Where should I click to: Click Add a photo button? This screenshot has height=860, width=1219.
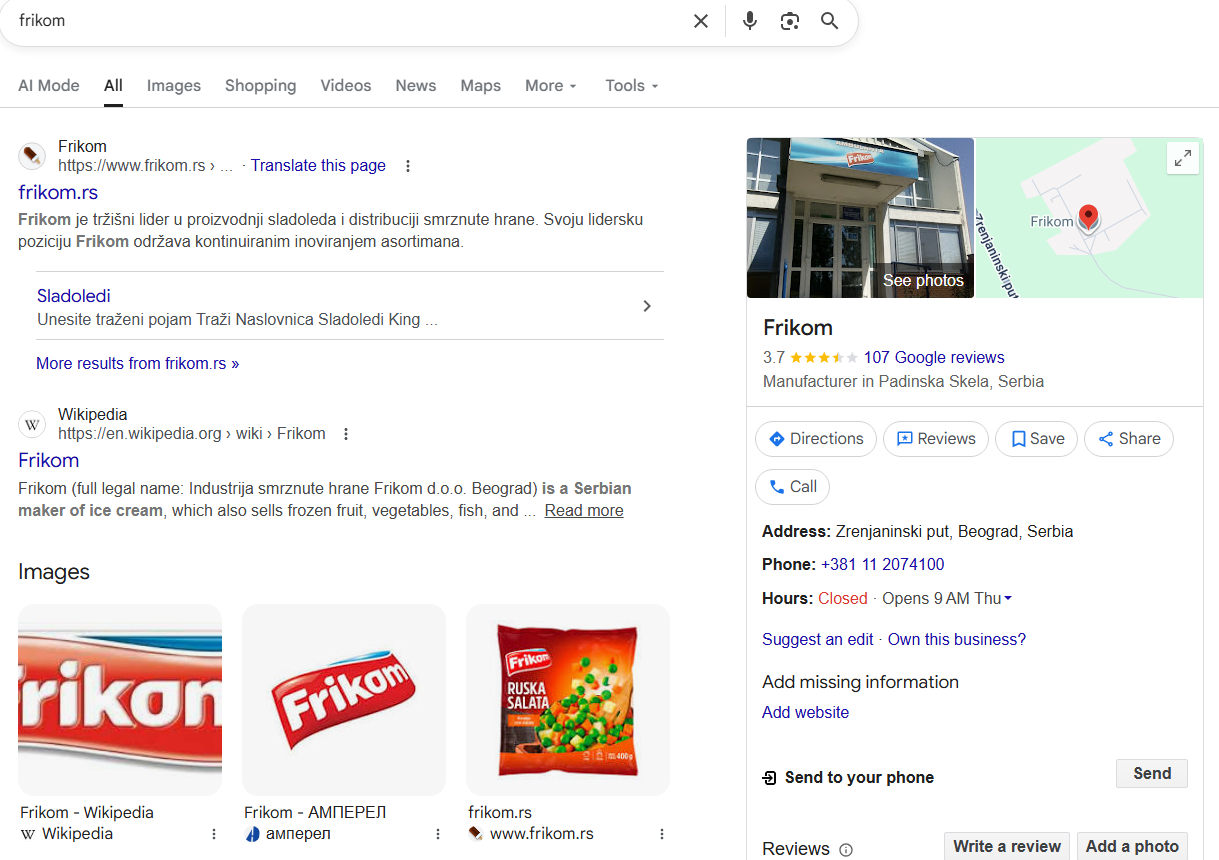(1133, 846)
